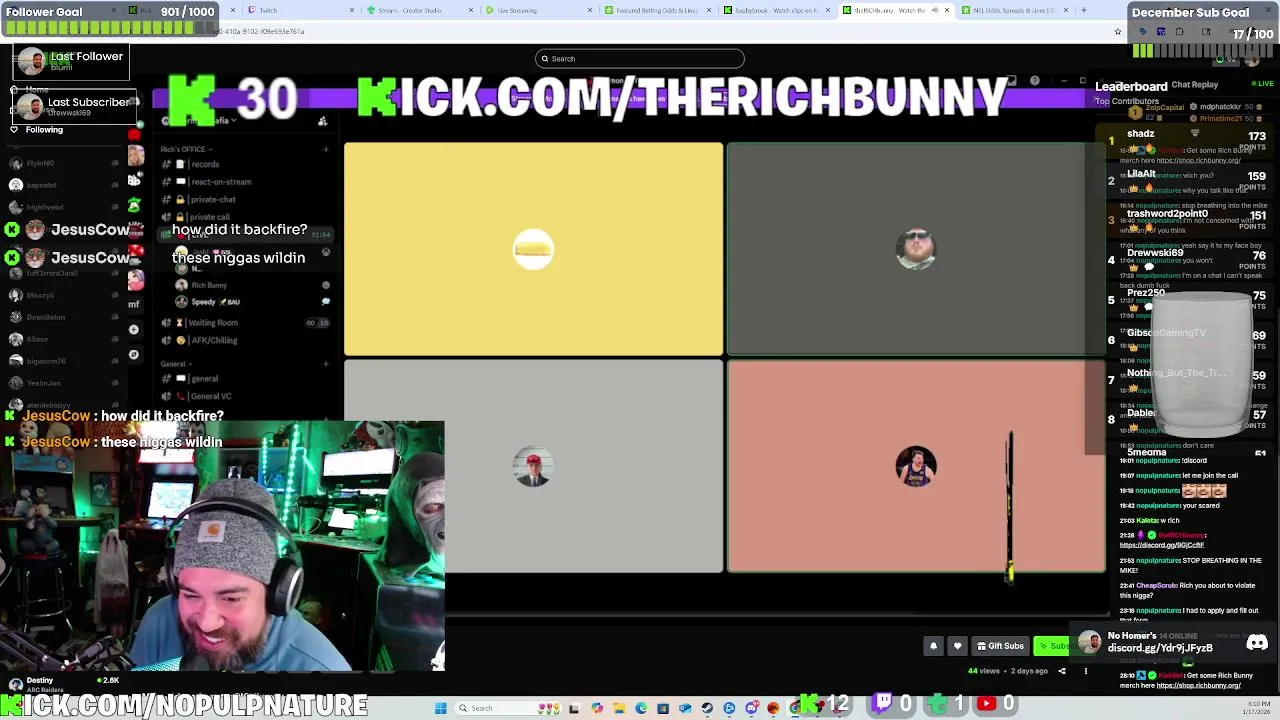This screenshot has width=1280, height=720.
Task: Open Discord discover servers compass icon
Action: (x=134, y=355)
